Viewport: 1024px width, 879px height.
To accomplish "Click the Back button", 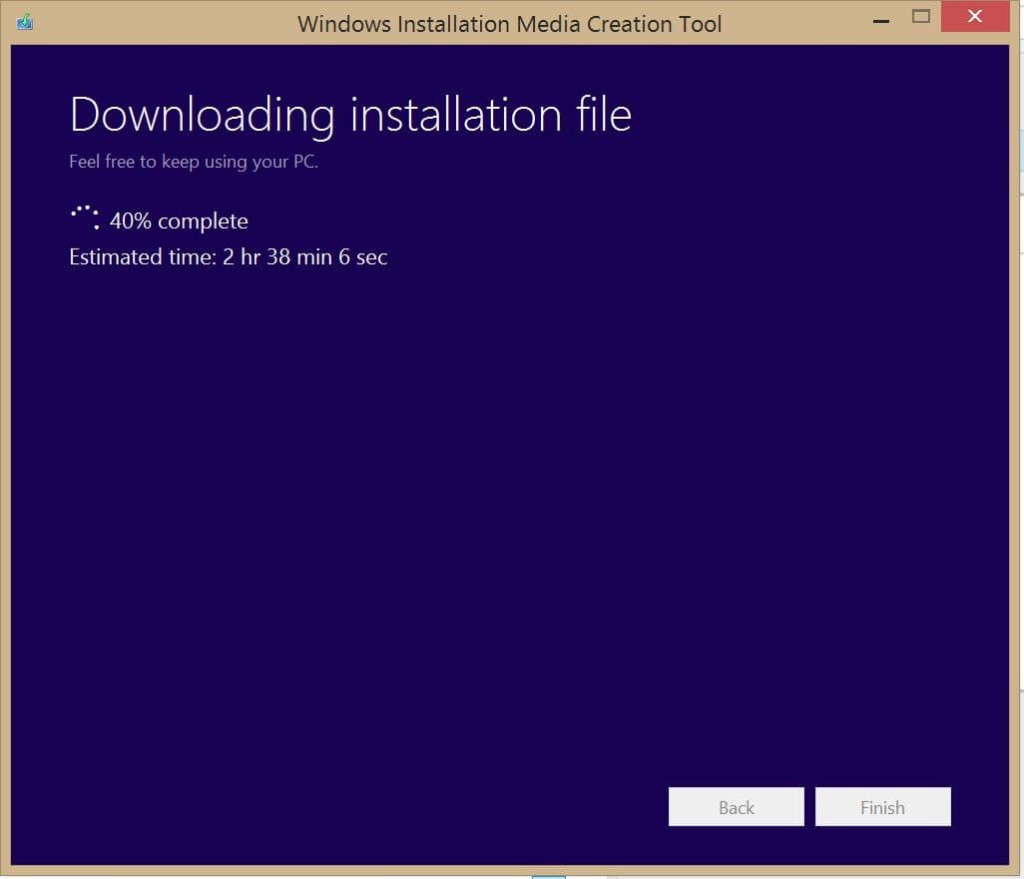I will 736,807.
